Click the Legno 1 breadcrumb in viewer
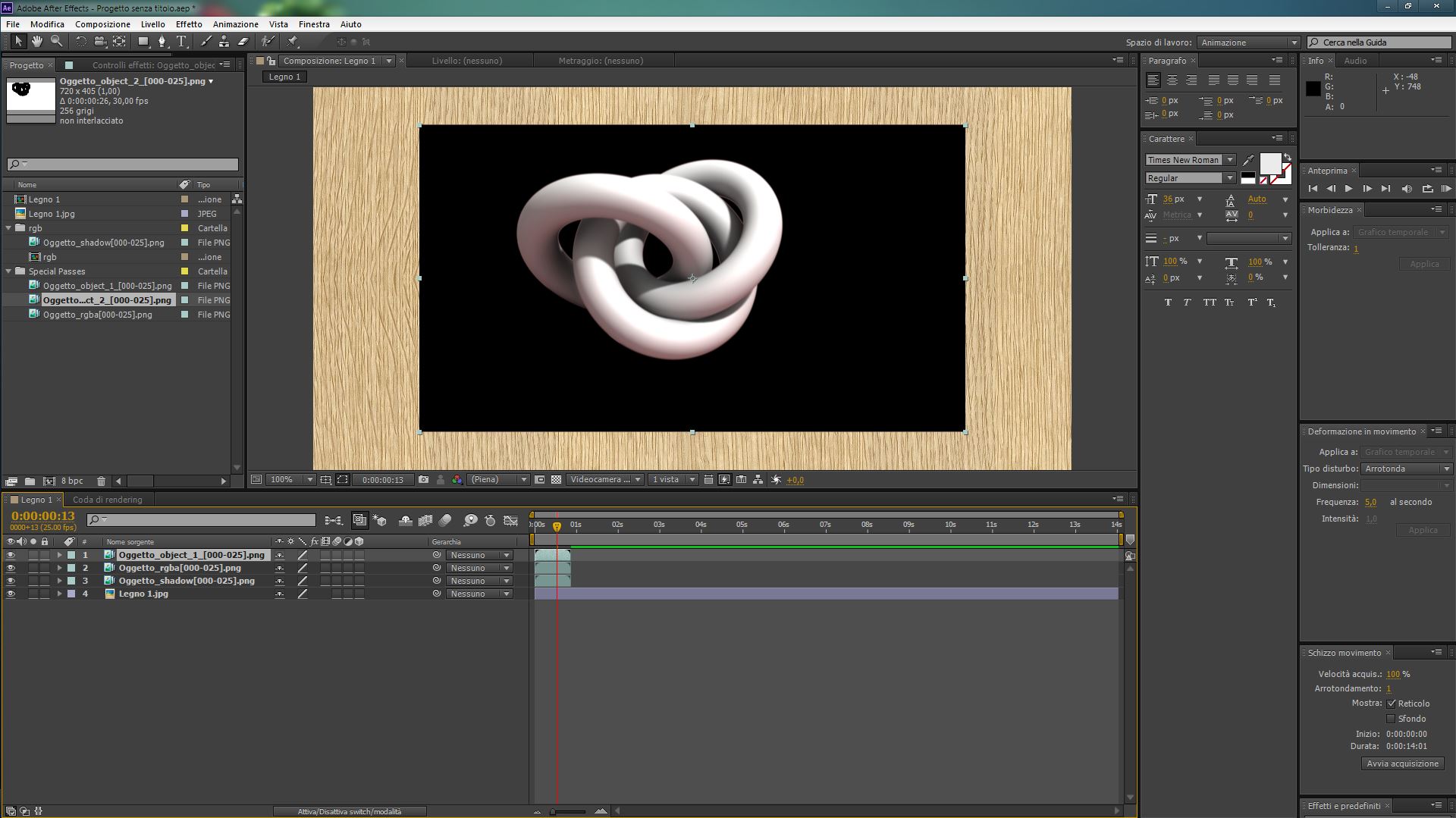Screen dimensions: 1456x818 (x=285, y=77)
